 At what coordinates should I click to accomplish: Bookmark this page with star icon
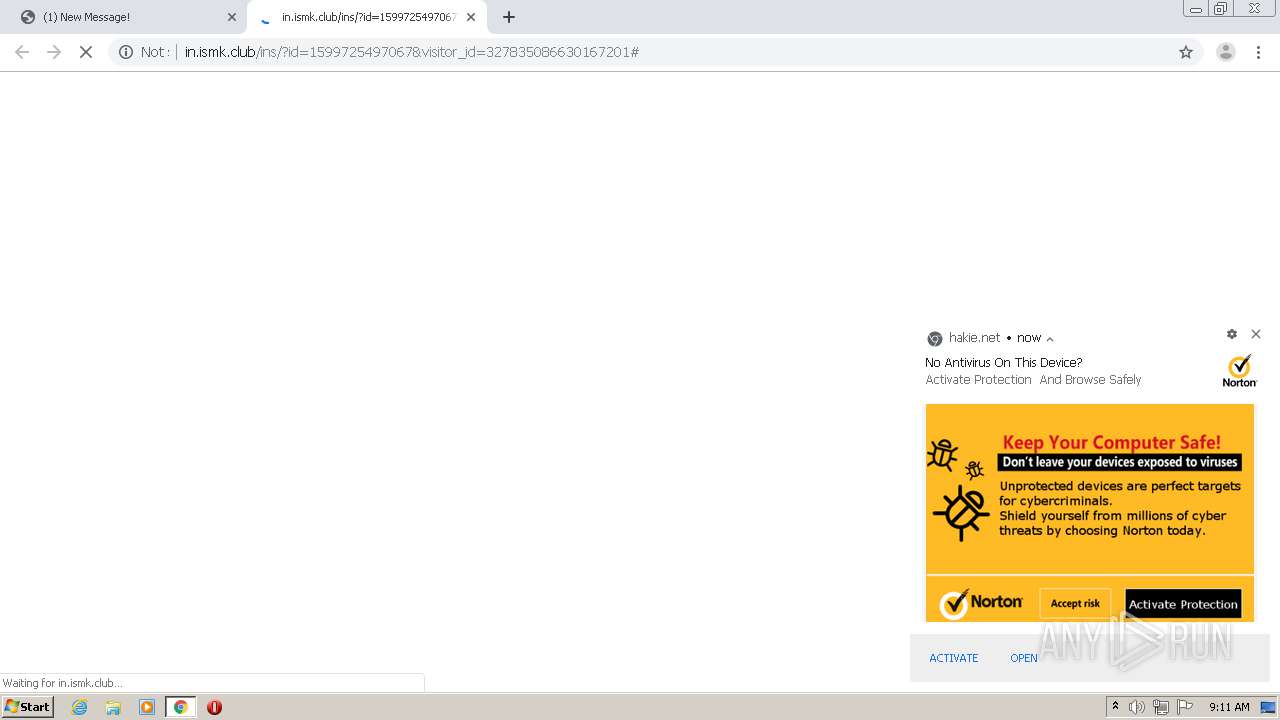1186,52
